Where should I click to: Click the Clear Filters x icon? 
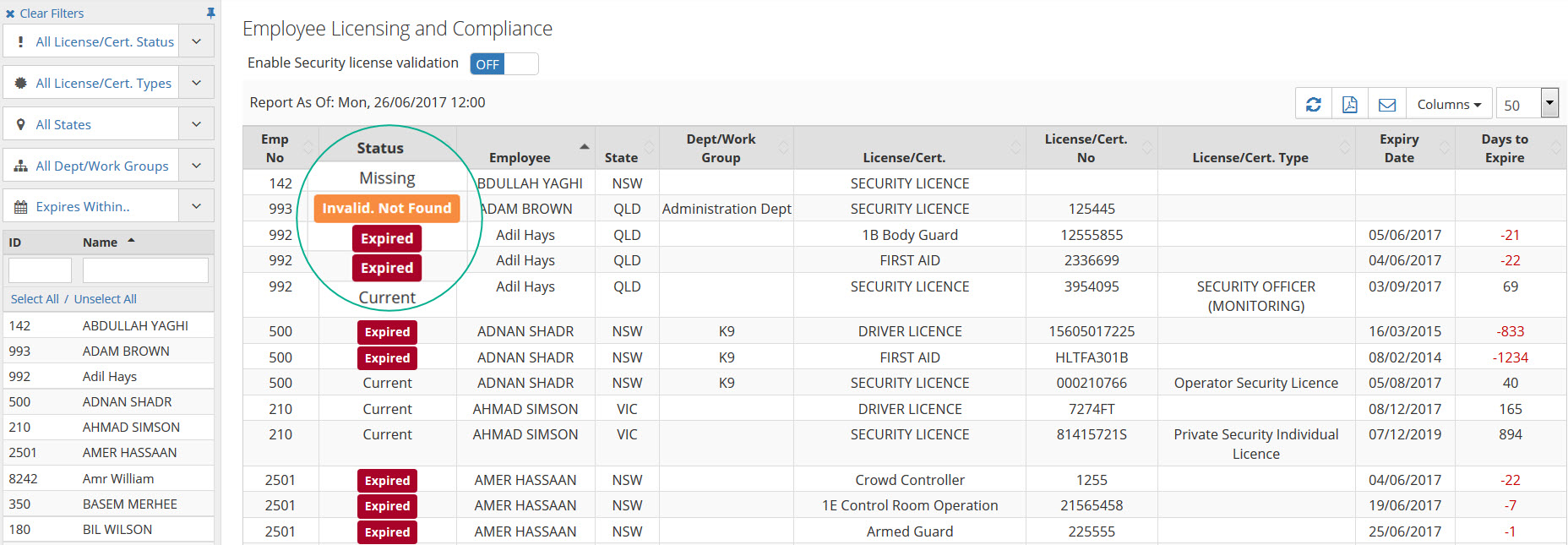[10, 14]
